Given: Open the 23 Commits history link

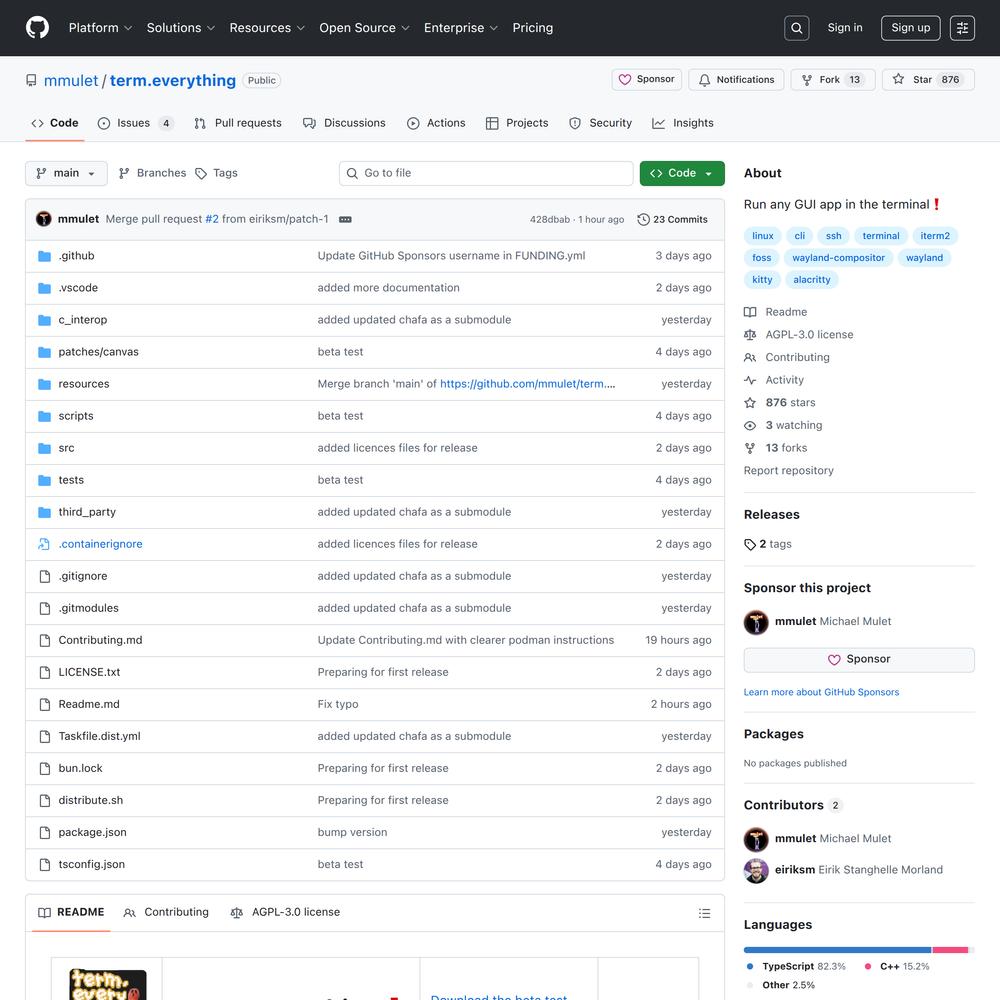Looking at the screenshot, I should point(673,219).
